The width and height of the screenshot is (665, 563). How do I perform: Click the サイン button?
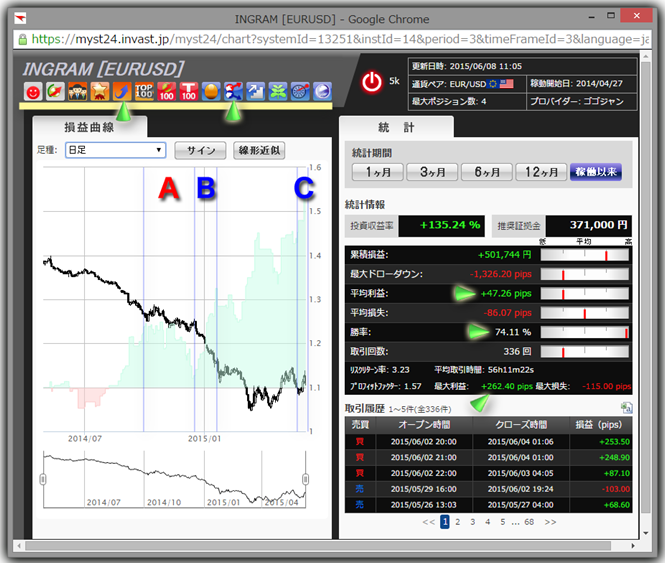[x=200, y=150]
